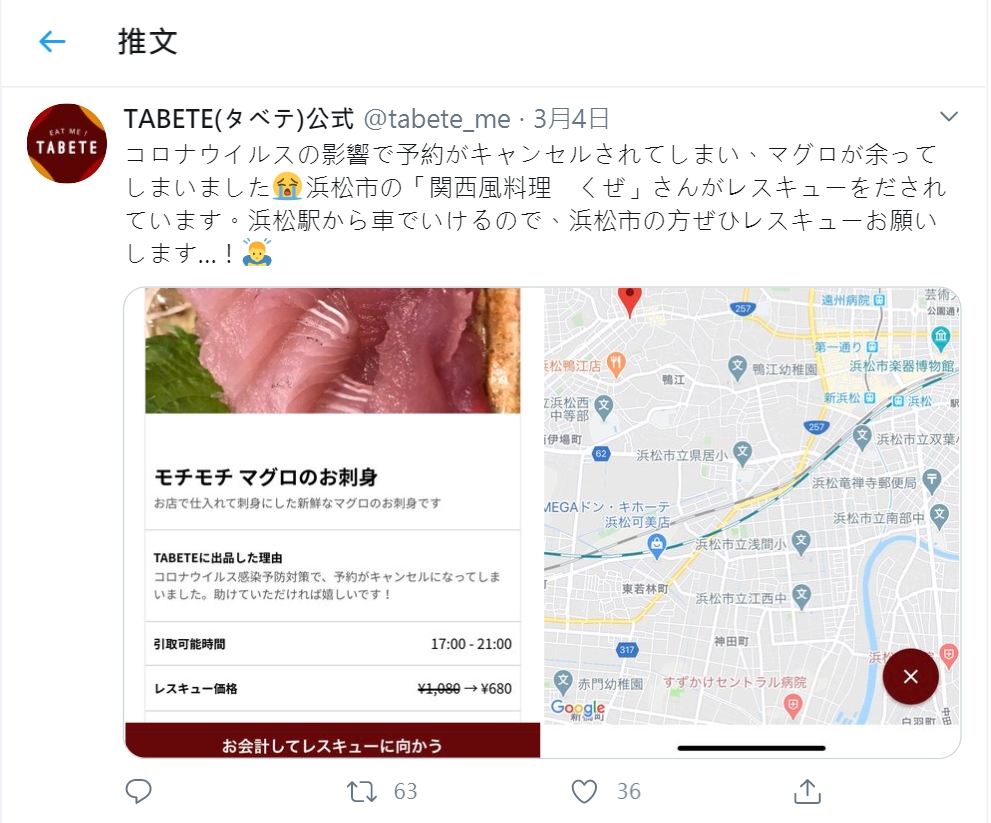Click the reply speech bubble icon
The image size is (991, 823).
point(138,791)
